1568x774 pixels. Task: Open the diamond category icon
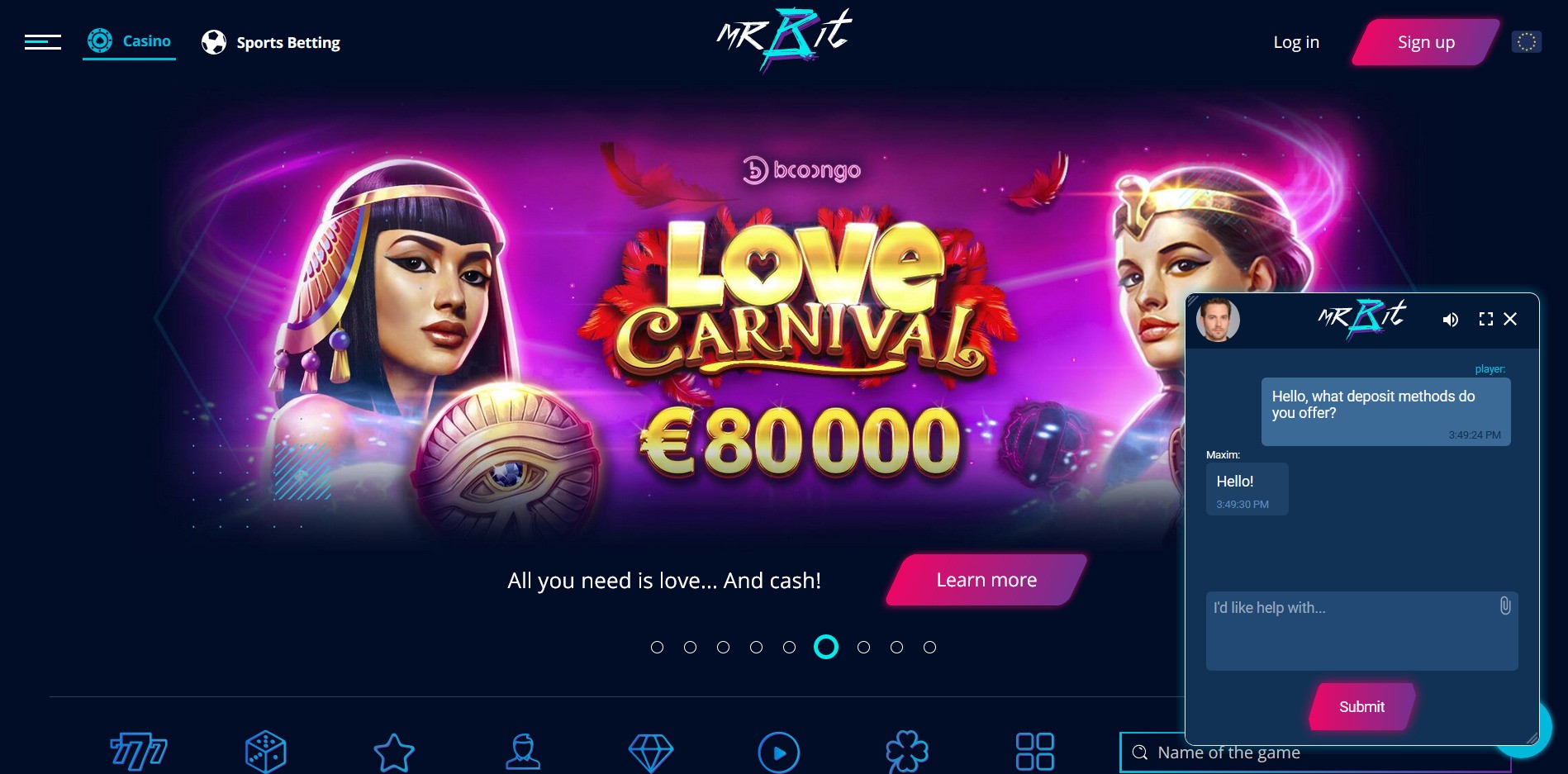point(651,753)
